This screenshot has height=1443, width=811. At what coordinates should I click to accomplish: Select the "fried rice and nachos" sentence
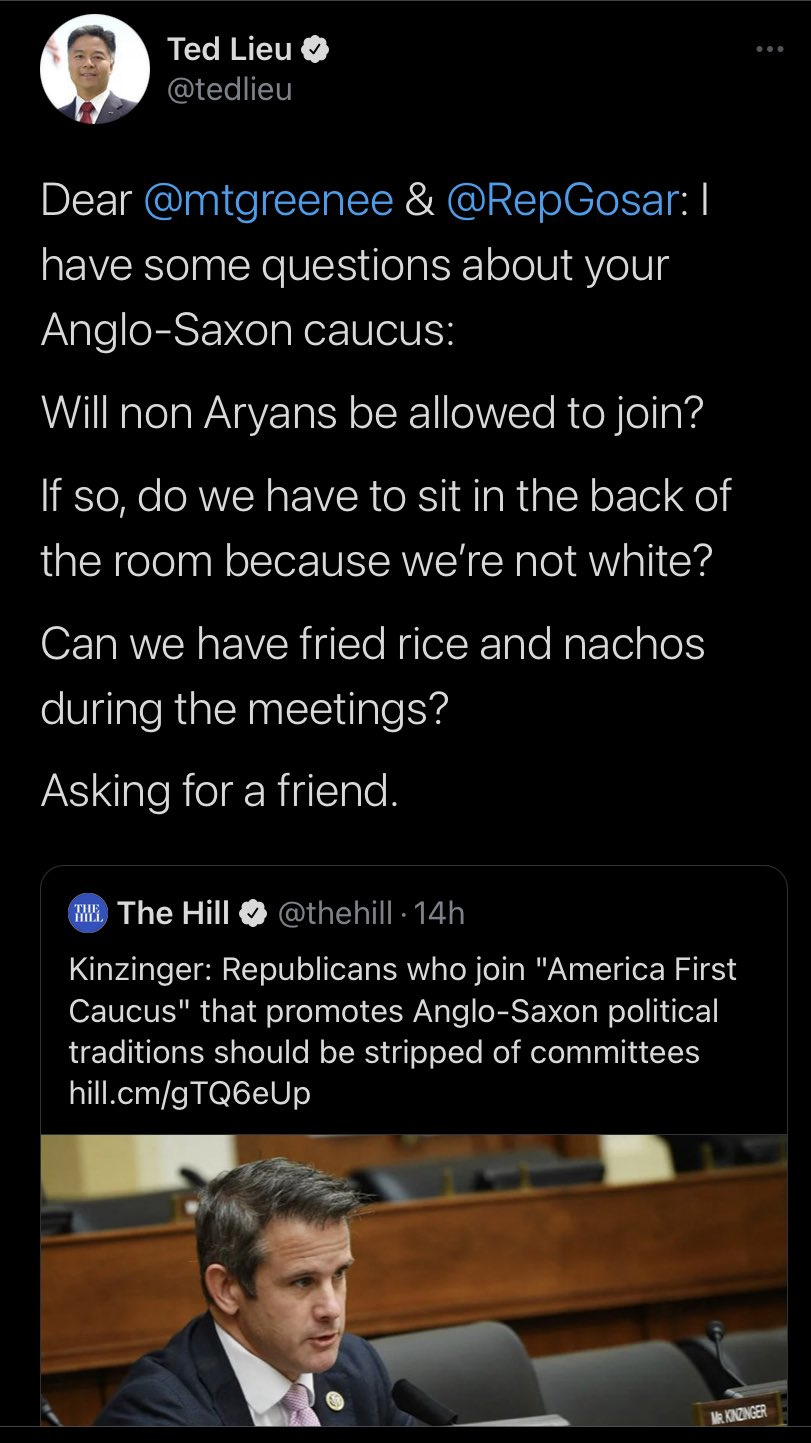coord(372,677)
